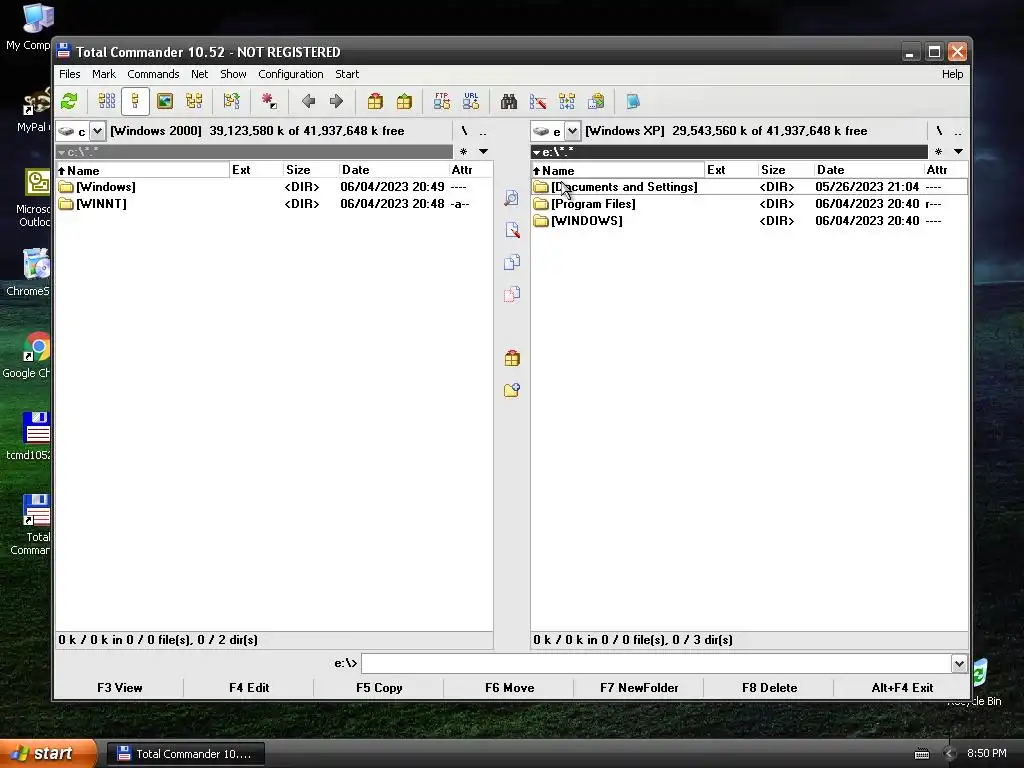Open the Files menu
This screenshot has height=768, width=1024.
coord(69,74)
